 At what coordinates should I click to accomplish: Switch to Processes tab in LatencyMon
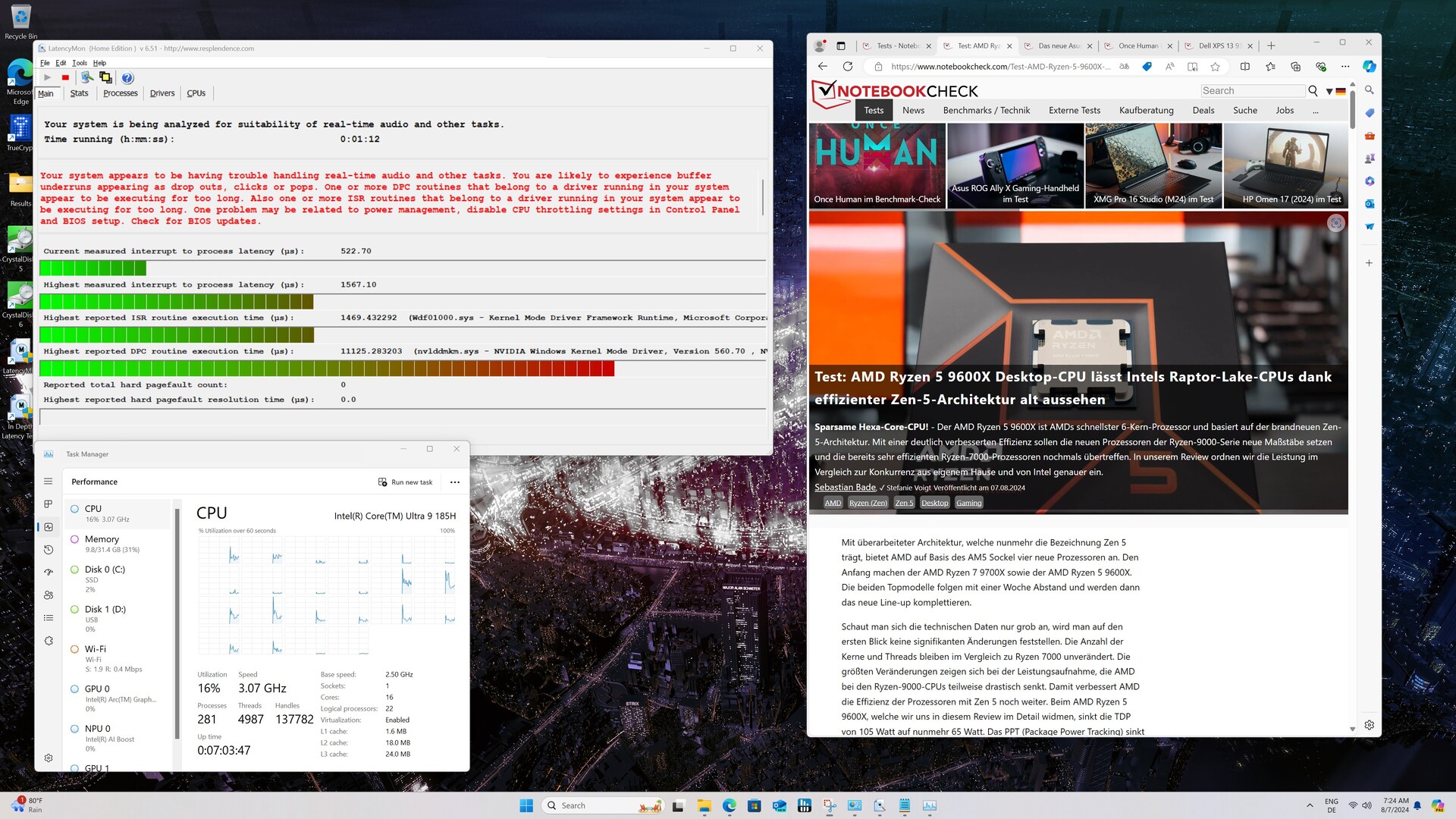[x=121, y=93]
